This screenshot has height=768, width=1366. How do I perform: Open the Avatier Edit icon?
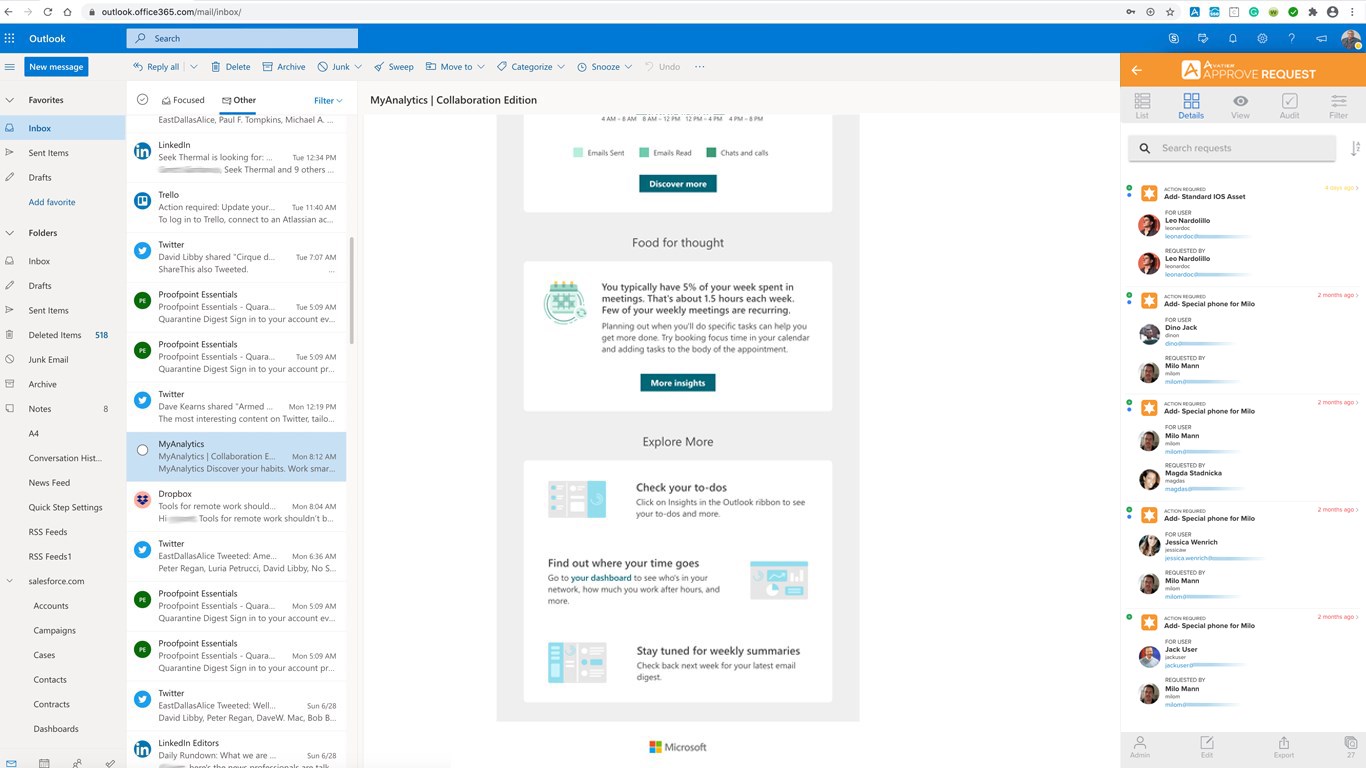[1206, 747]
